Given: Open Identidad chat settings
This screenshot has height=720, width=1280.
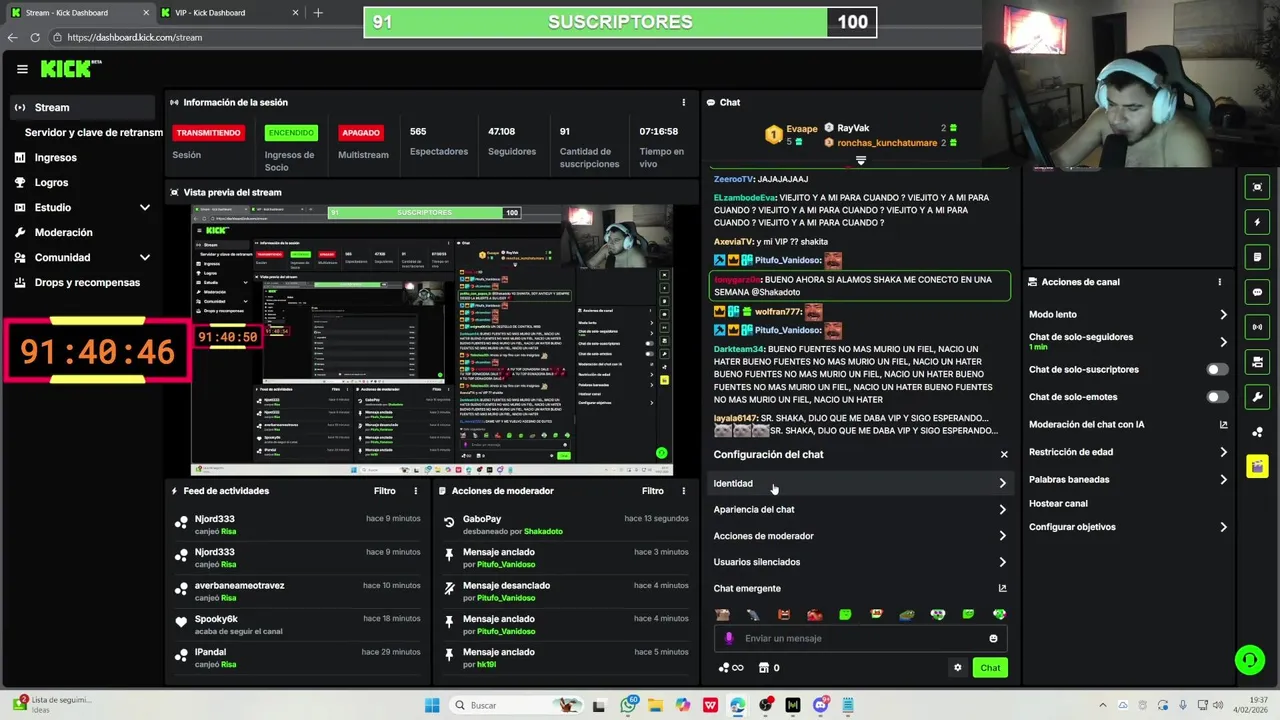Looking at the screenshot, I should tap(860, 483).
